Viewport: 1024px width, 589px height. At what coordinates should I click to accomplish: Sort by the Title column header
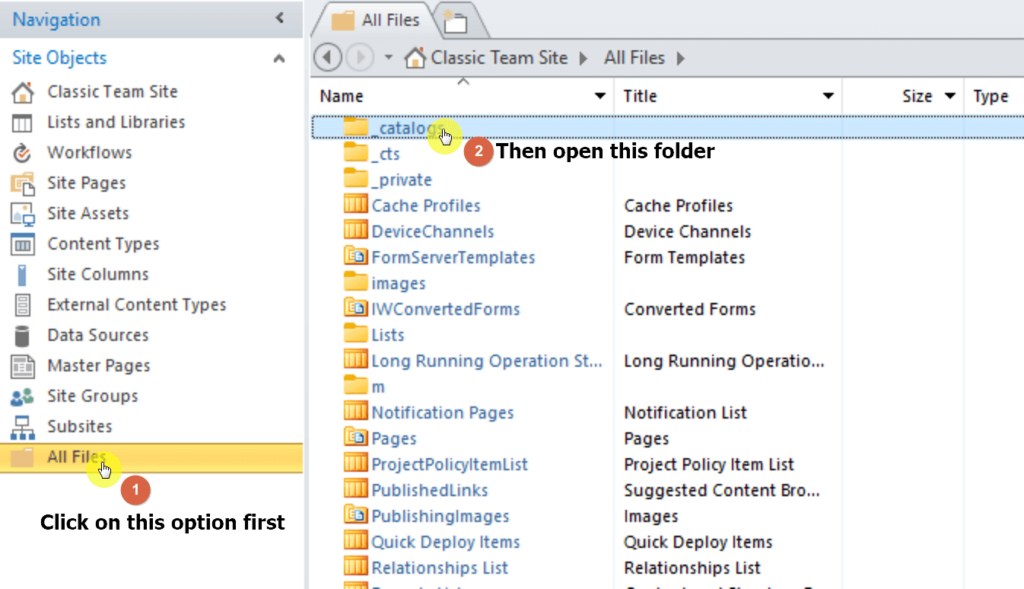[x=640, y=96]
